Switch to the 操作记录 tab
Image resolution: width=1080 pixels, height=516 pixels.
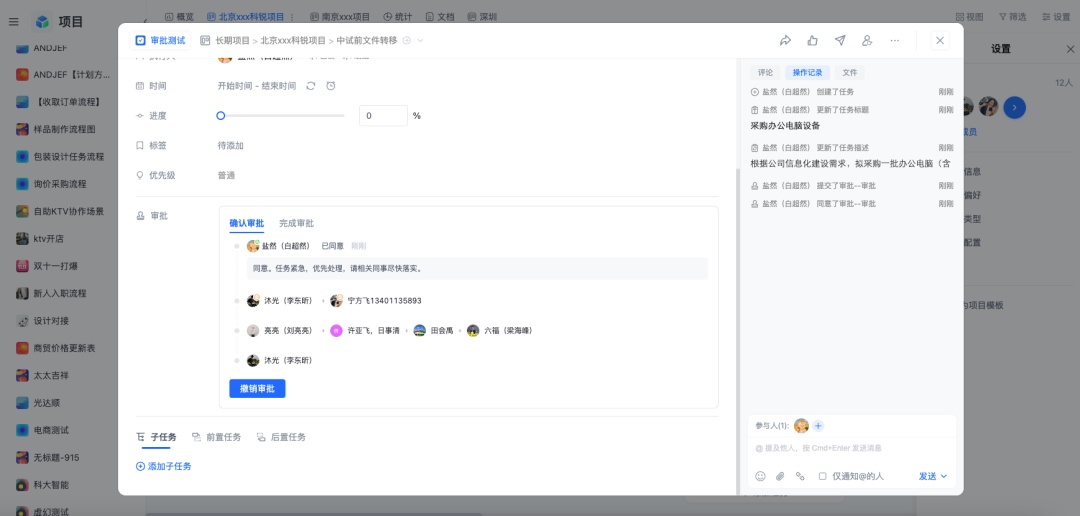point(807,72)
